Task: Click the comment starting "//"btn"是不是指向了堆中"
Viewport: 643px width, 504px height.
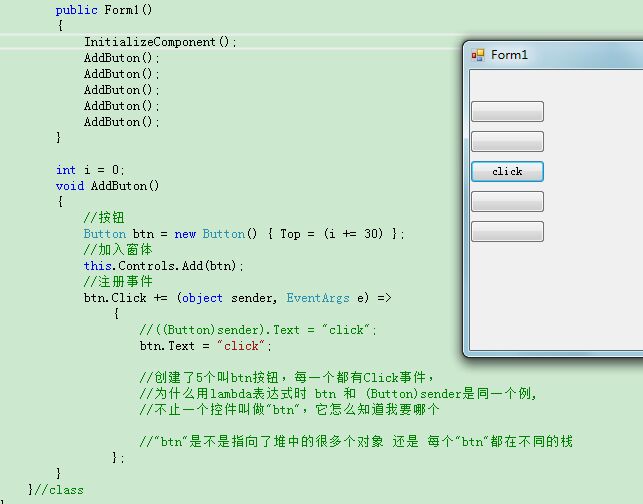Action: 356,441
